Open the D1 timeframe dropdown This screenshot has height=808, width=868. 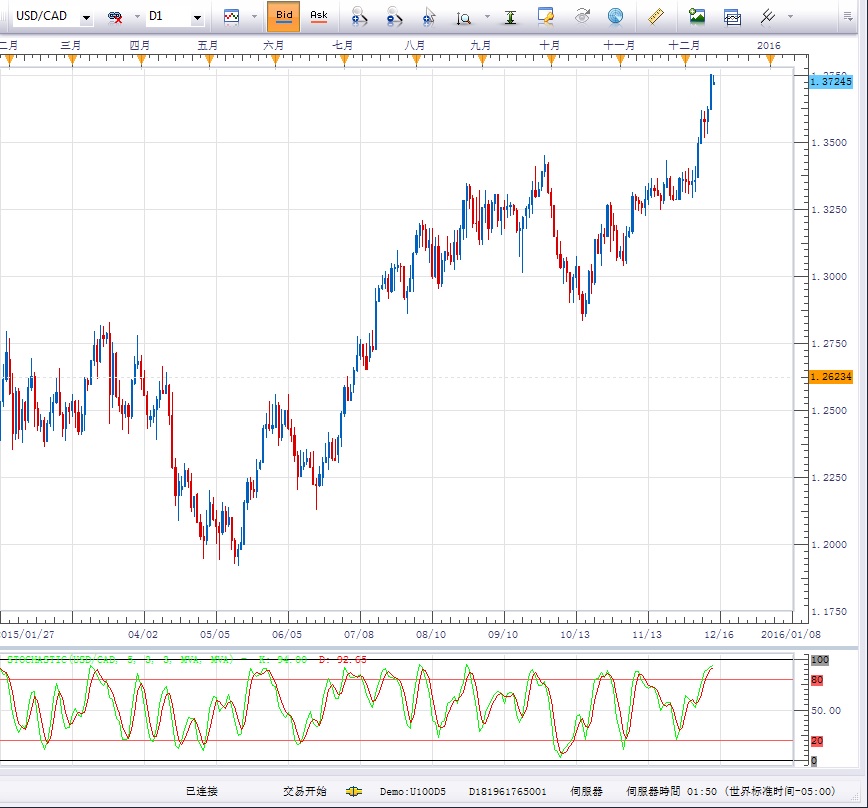tap(196, 18)
